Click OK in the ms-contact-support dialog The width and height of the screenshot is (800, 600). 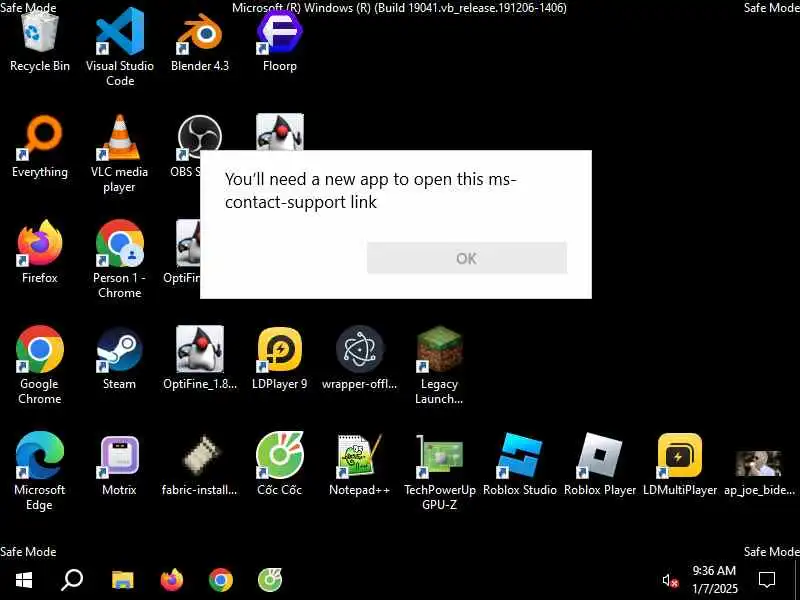pos(466,258)
